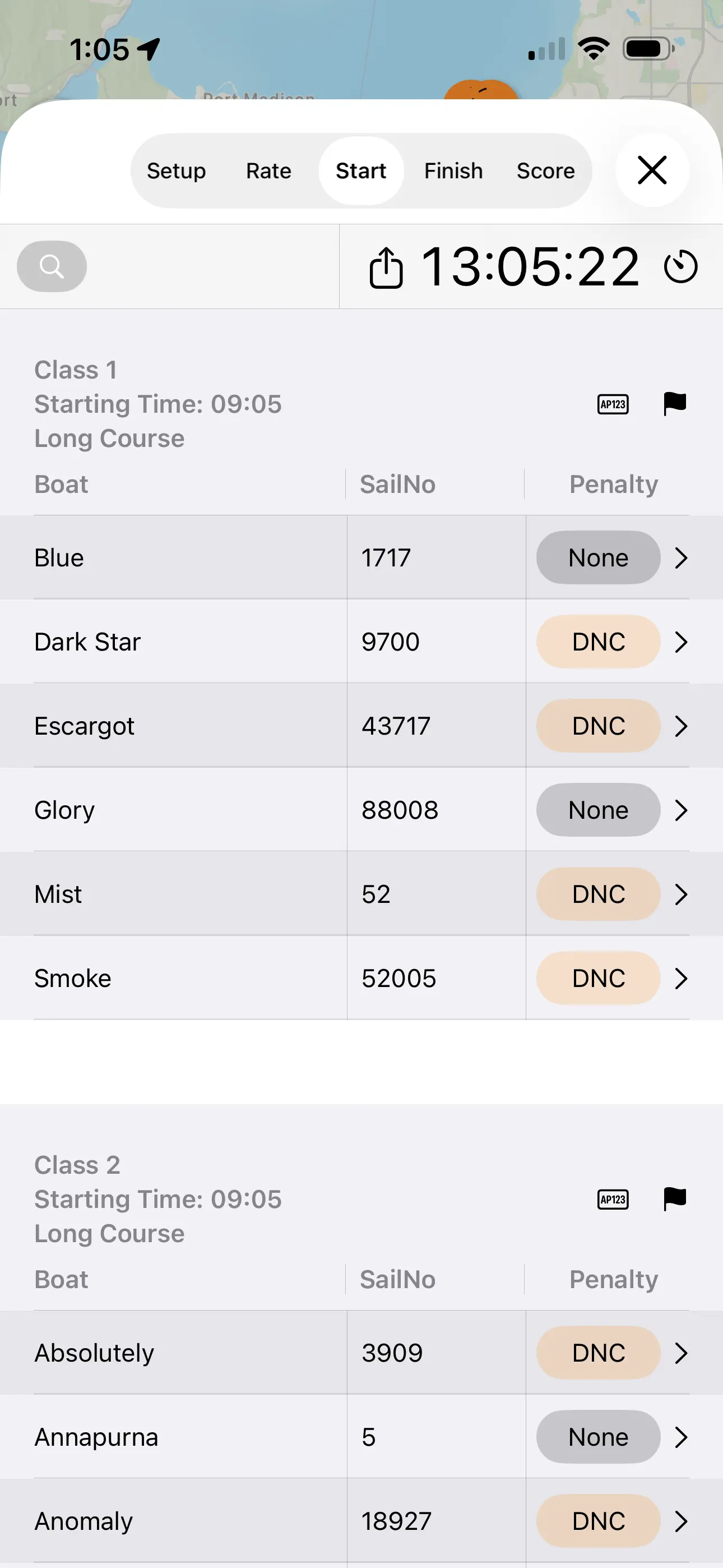Tap the search magnifier icon
This screenshot has width=723, height=1568.
[x=52, y=266]
